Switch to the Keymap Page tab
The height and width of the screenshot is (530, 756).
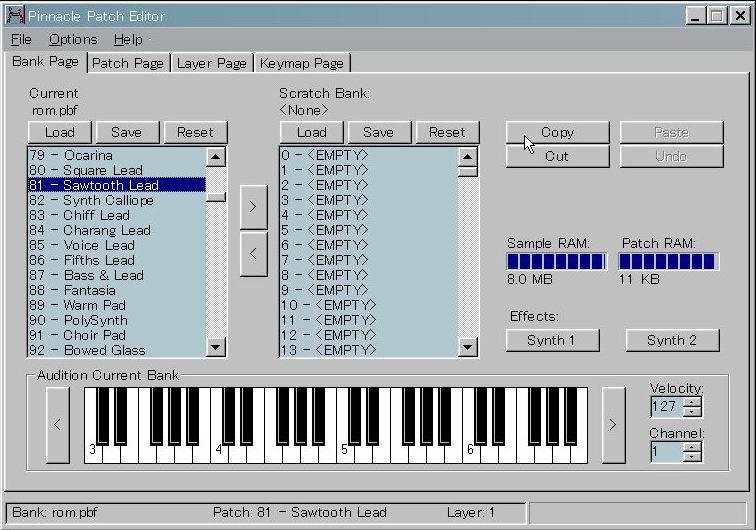[x=302, y=63]
